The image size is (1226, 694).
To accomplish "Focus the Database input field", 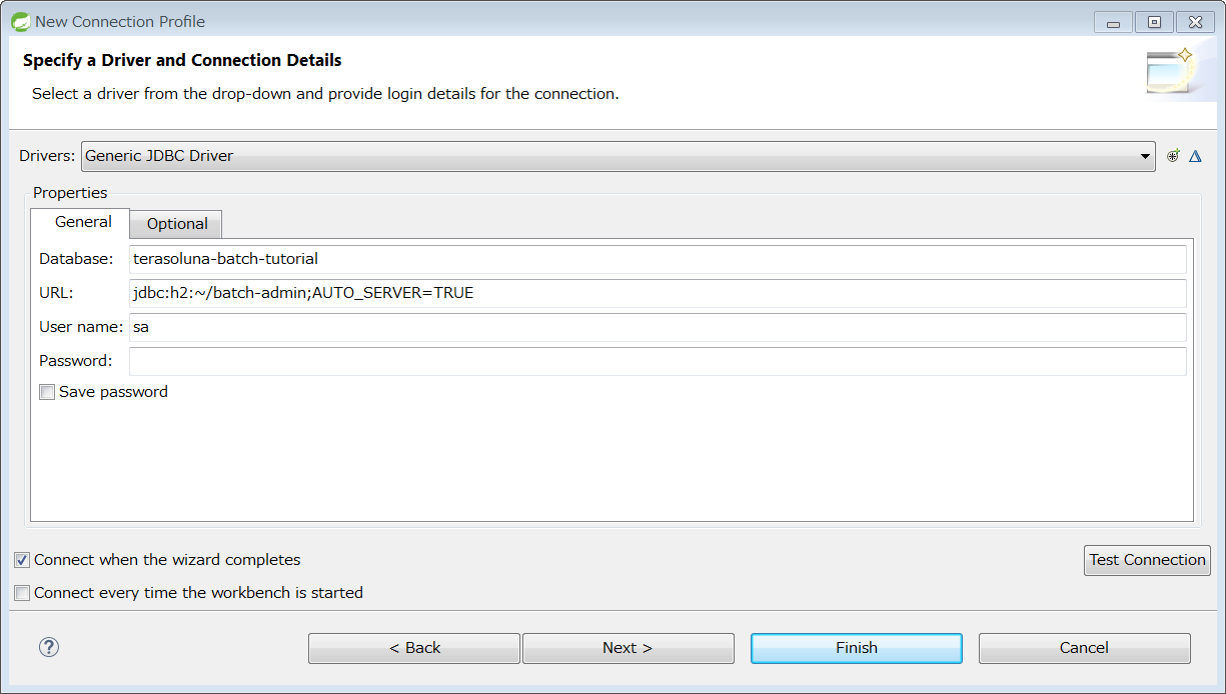I will tap(658, 259).
